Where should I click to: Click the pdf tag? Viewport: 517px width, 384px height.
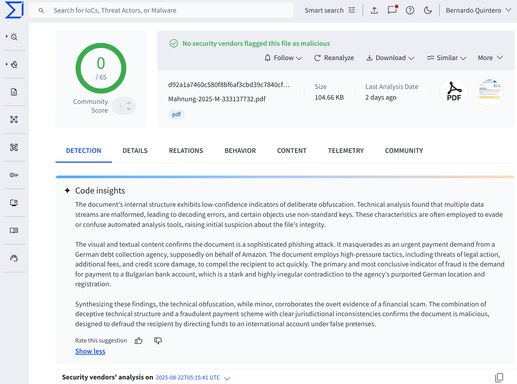(176, 114)
